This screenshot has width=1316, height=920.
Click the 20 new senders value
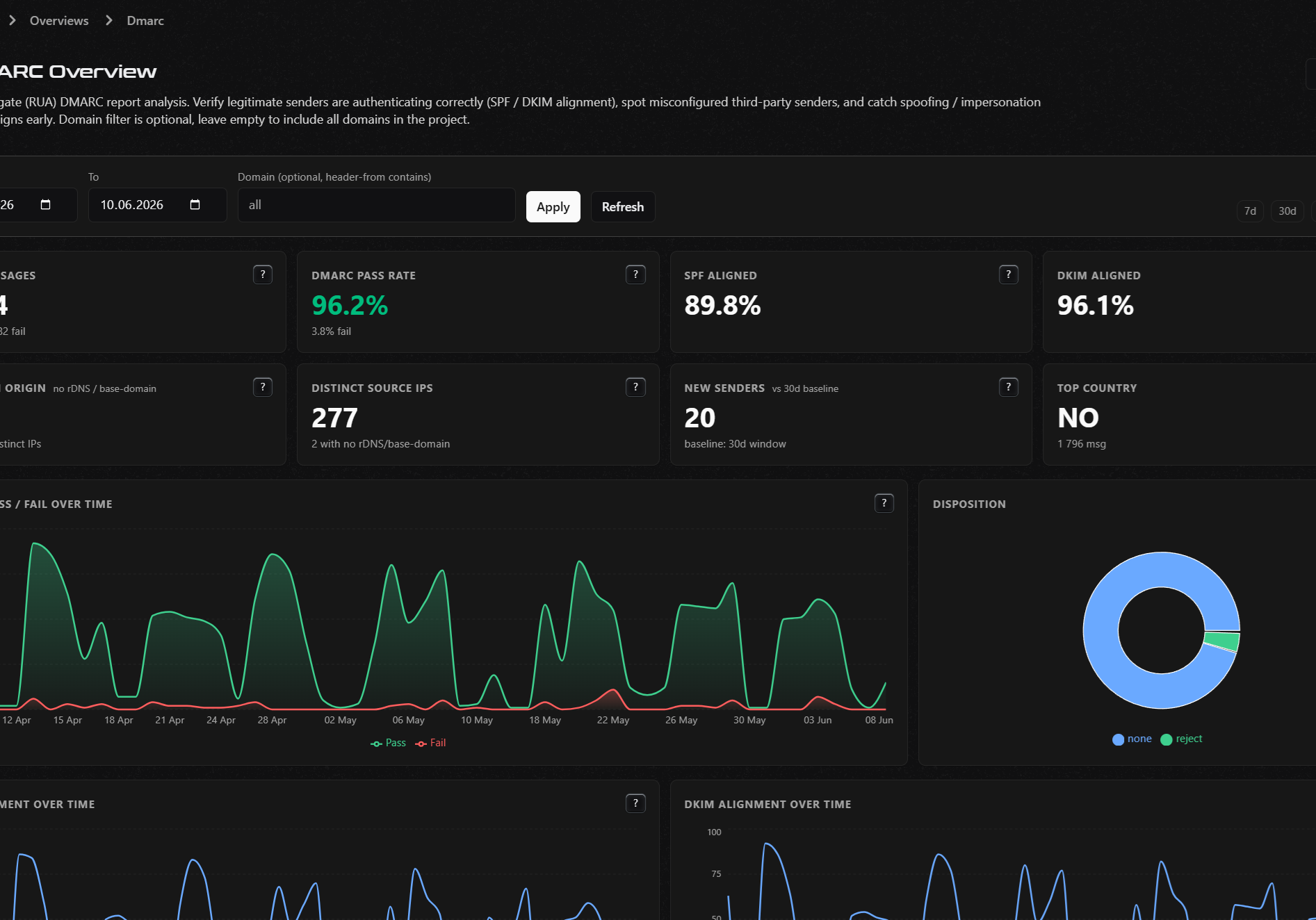(x=699, y=418)
